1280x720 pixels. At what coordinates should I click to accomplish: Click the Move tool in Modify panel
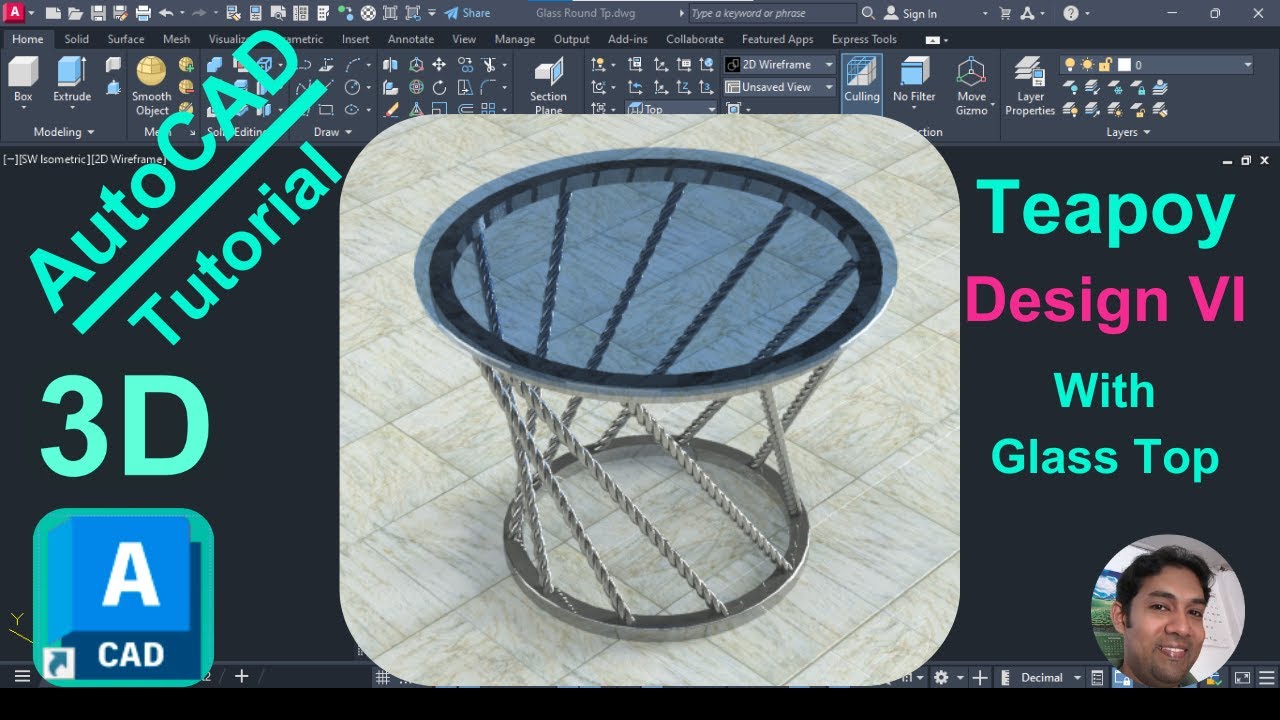coord(439,64)
